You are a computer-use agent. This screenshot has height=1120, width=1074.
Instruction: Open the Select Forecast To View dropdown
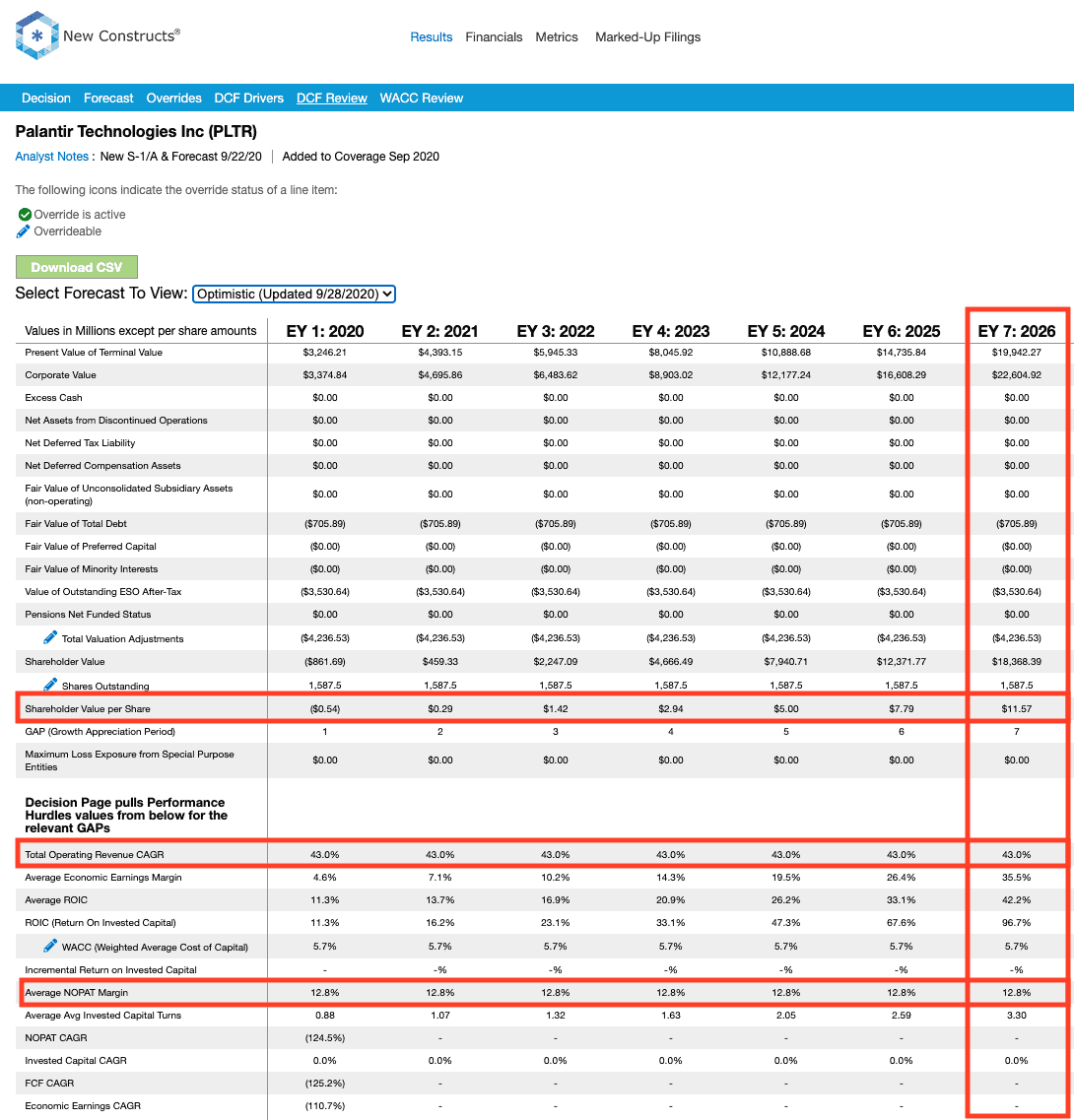pyautogui.click(x=294, y=294)
